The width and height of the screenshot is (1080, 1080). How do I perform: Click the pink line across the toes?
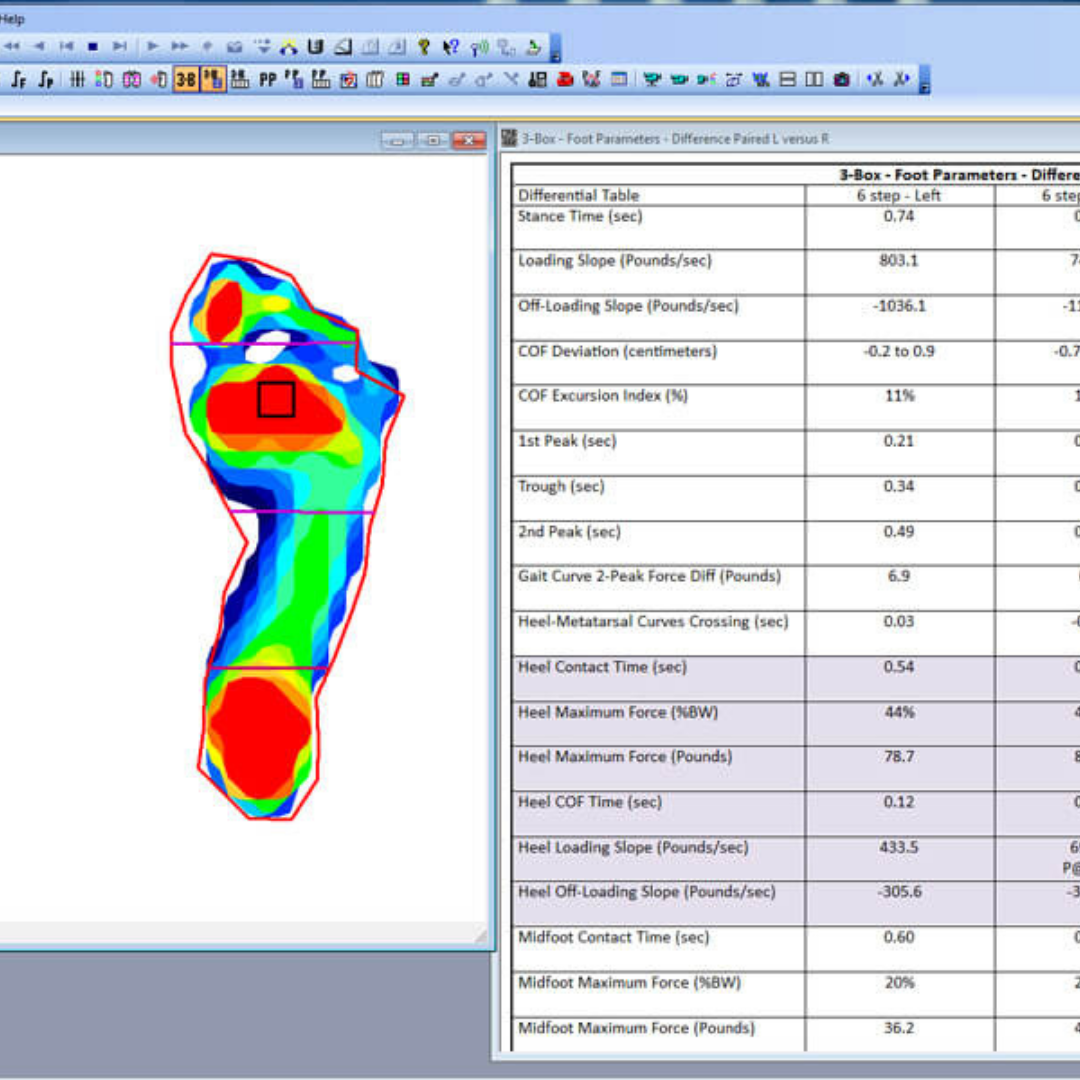(x=264, y=343)
